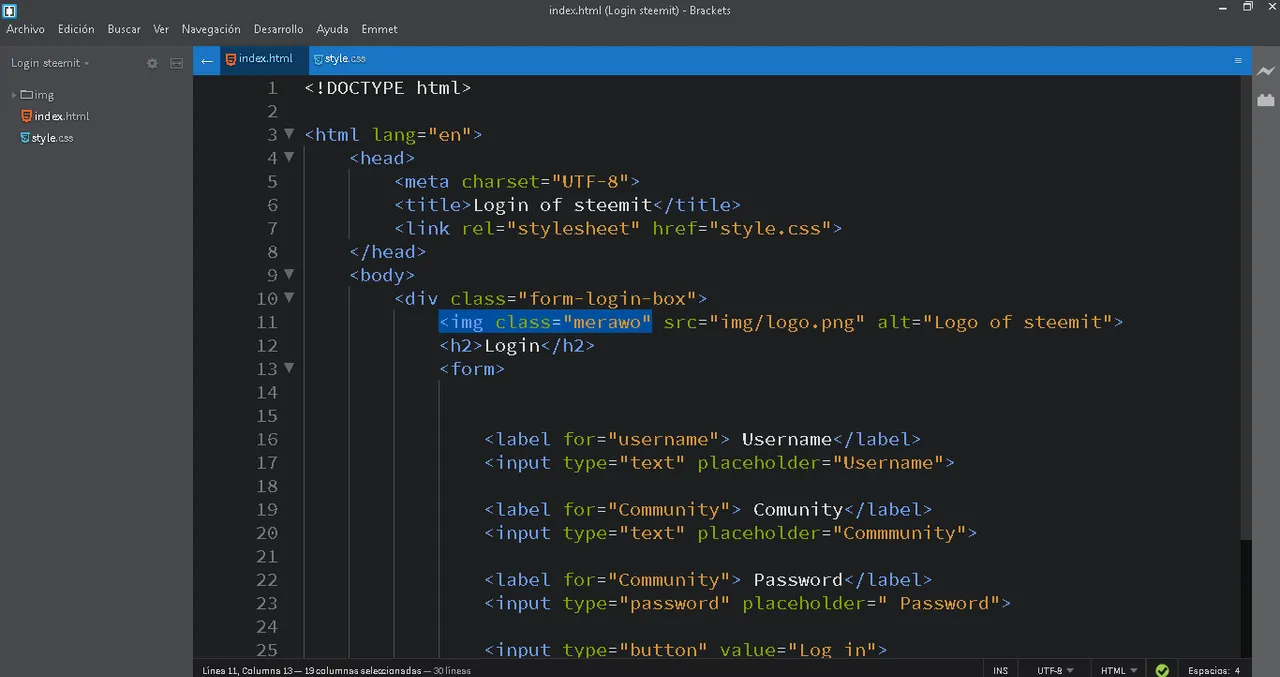
Task: Click the placeholder="Username" attribute on line 17
Action: coord(820,462)
